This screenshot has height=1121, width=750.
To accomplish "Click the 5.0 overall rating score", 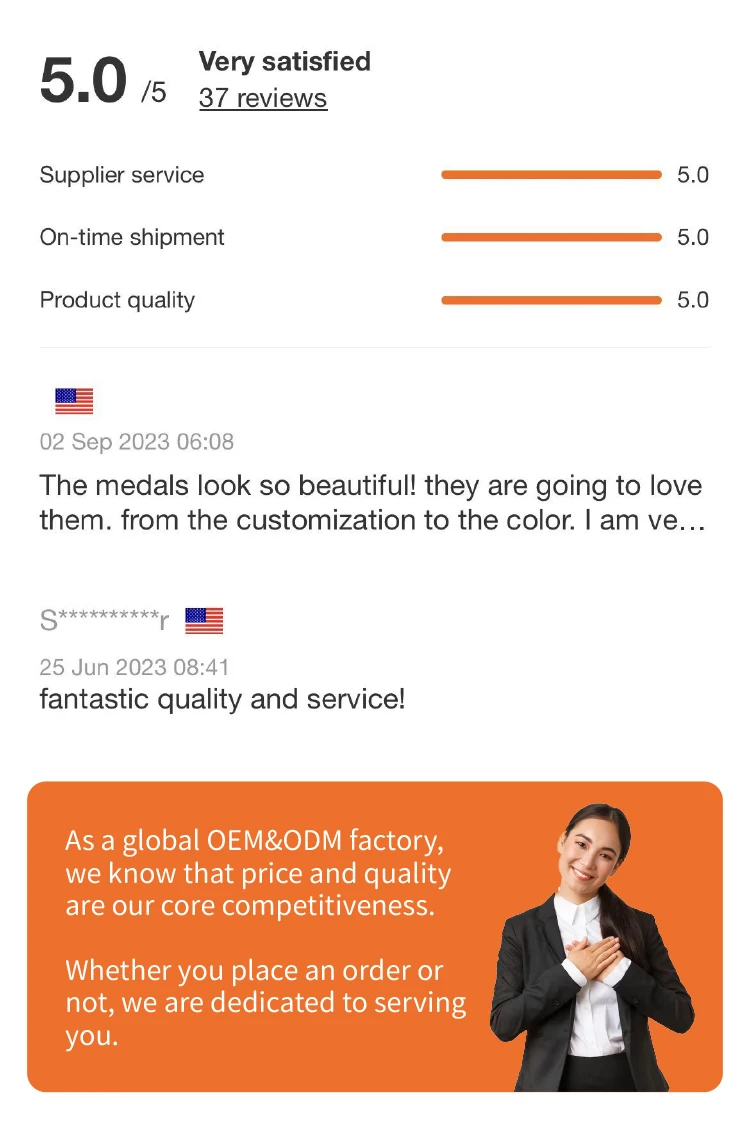I will click(x=84, y=82).
